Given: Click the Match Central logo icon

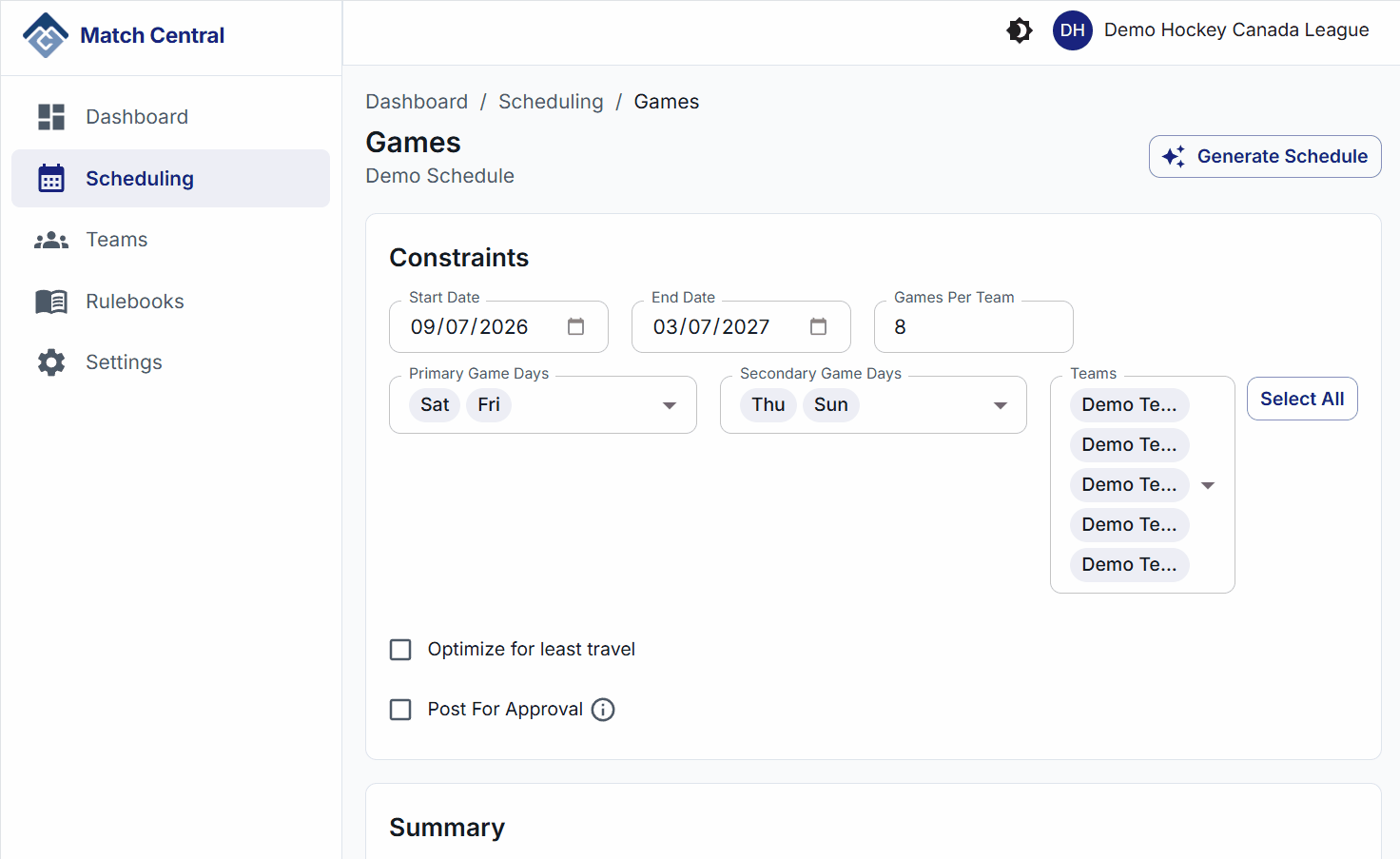Looking at the screenshot, I should click(x=46, y=35).
